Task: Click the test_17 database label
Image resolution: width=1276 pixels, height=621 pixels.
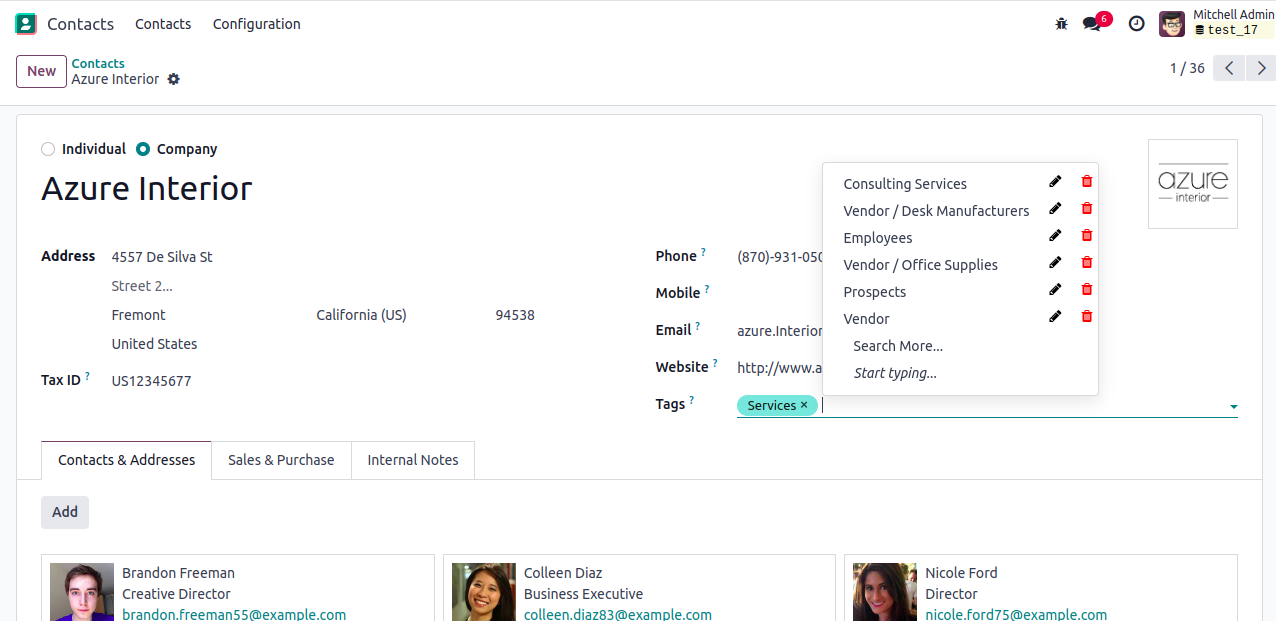Action: click(1233, 30)
